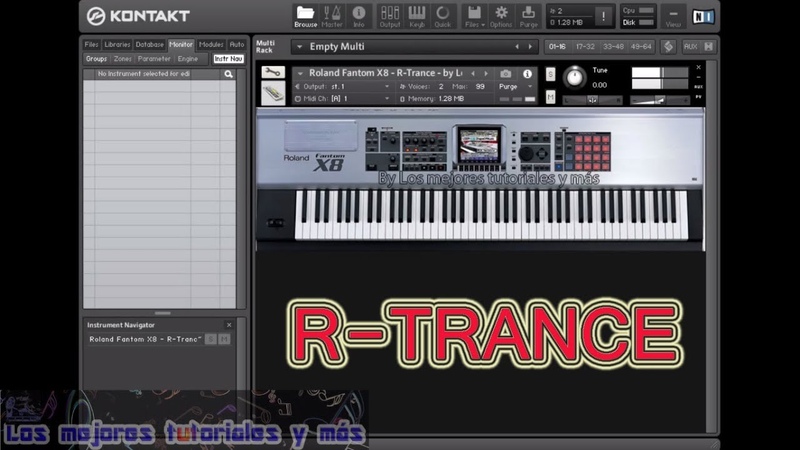
Task: Select the Monitor tab
Action: tap(181, 44)
